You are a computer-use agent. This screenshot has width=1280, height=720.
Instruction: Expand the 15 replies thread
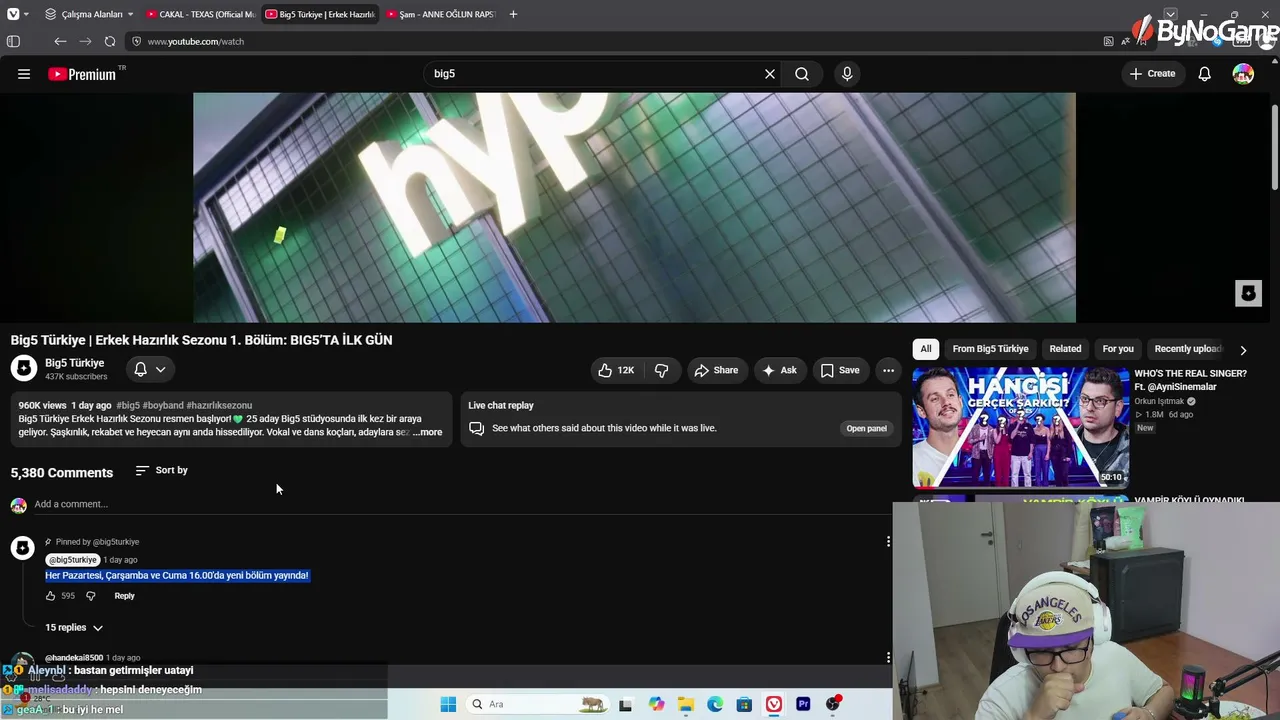(74, 627)
